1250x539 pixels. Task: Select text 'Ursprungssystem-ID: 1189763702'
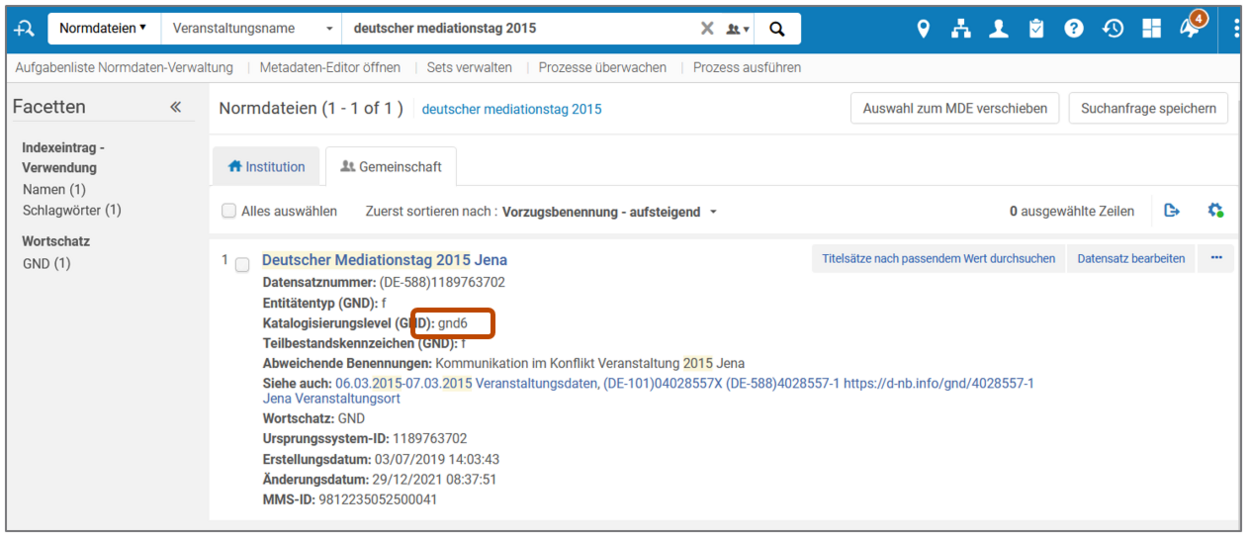tap(364, 438)
